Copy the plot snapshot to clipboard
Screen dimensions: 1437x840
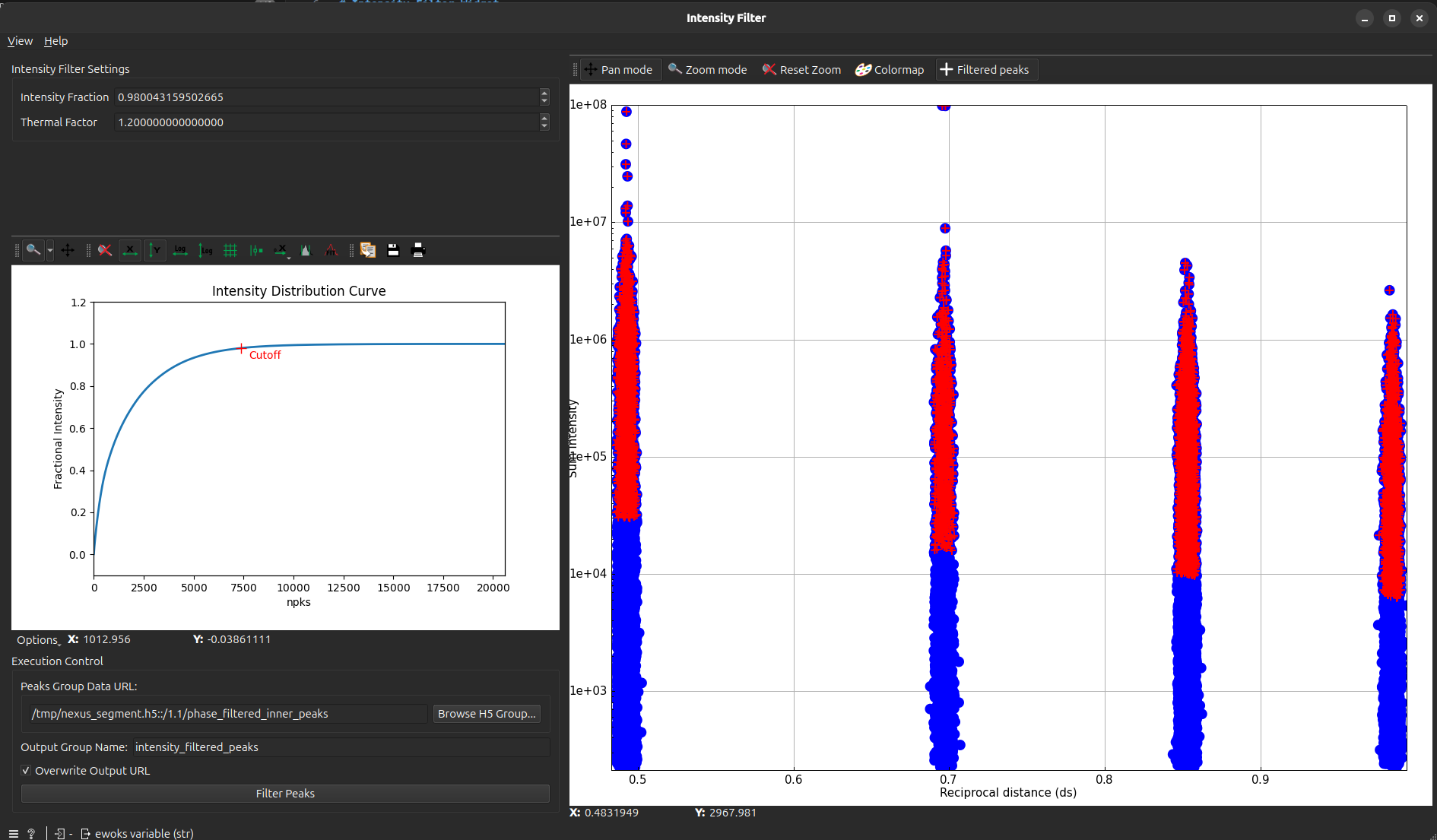[x=368, y=250]
